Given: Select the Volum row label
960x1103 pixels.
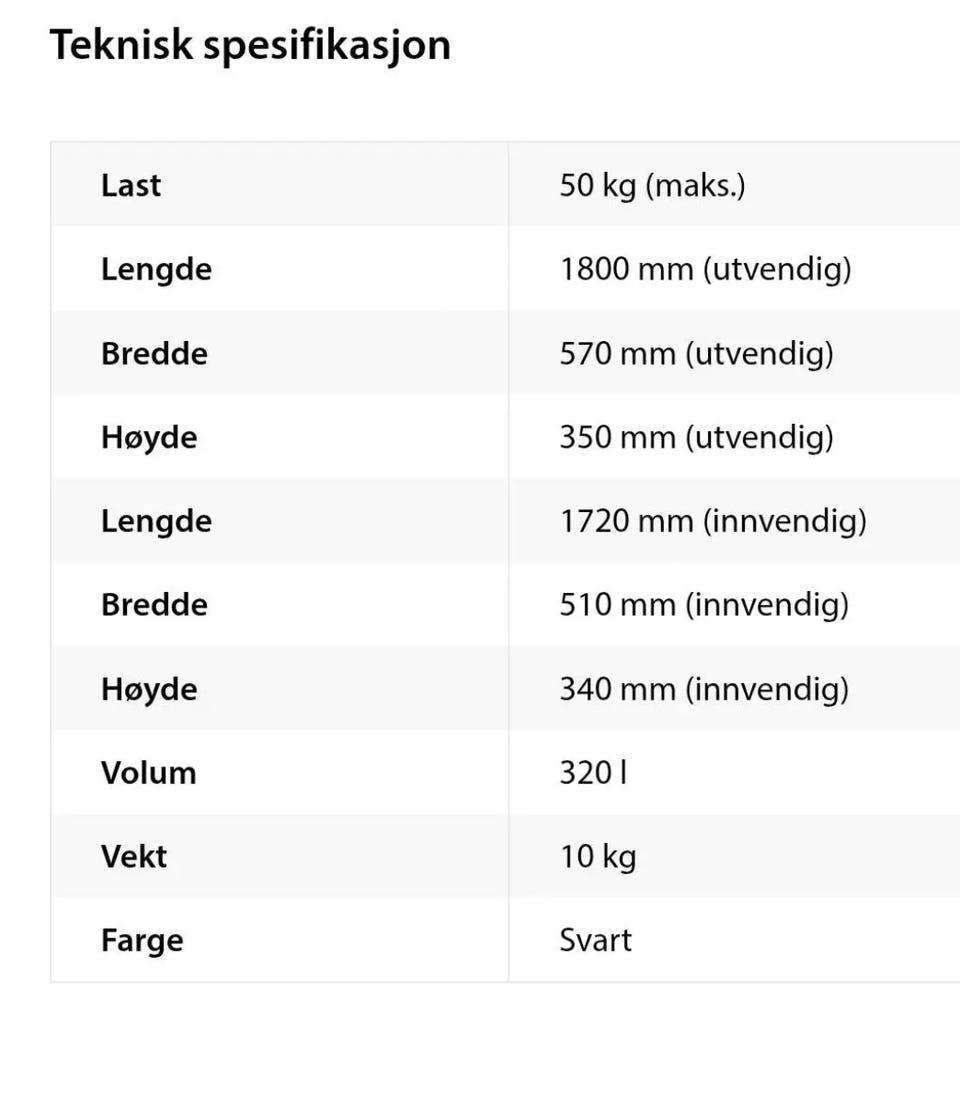Looking at the screenshot, I should [x=148, y=773].
